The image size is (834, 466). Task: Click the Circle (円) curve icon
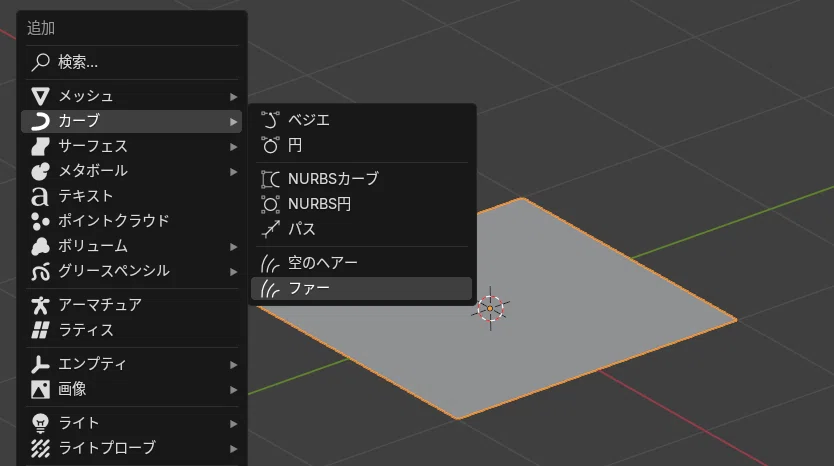[270, 145]
